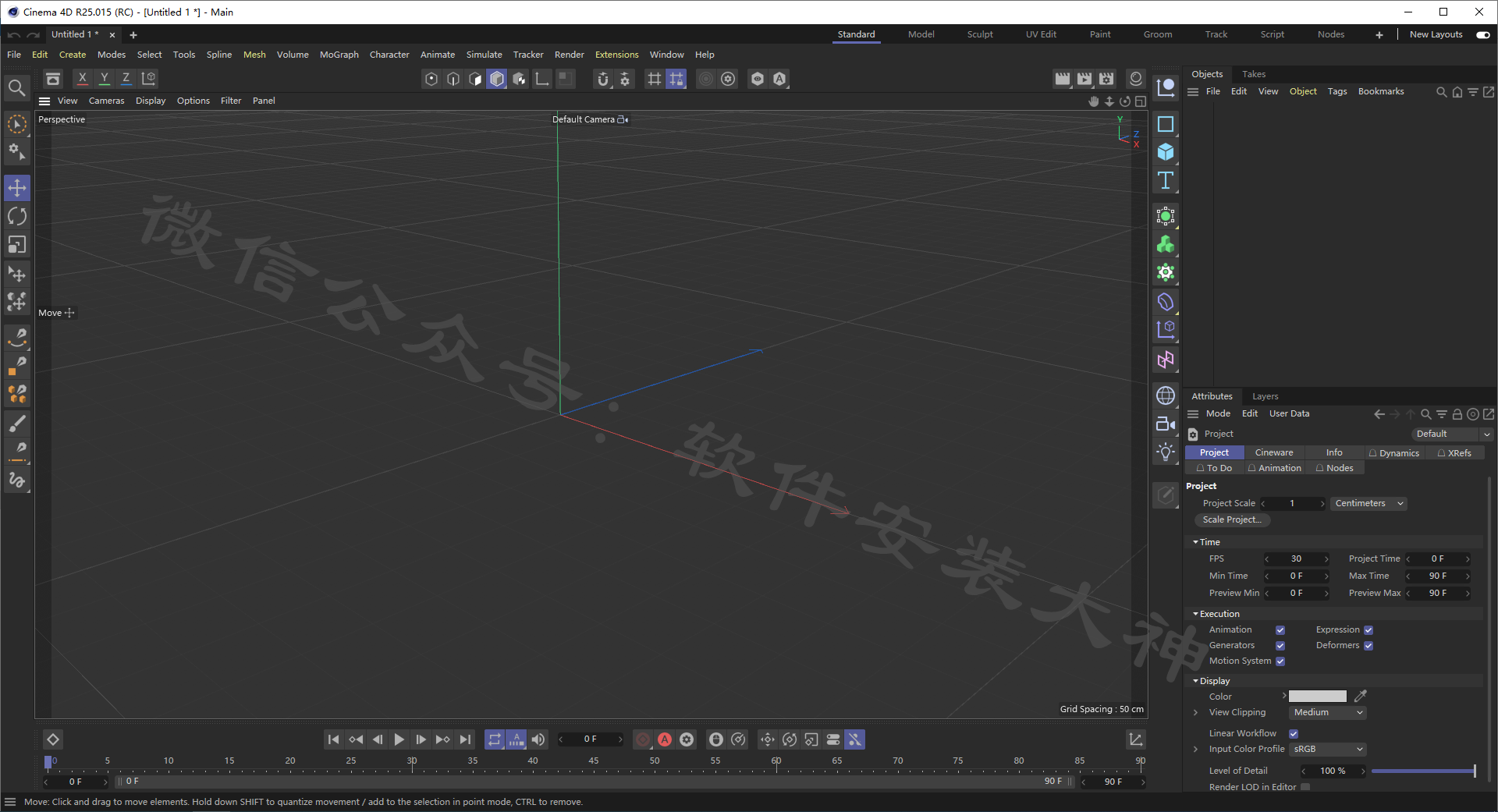Select the Scale tool in left toolbar
Image resolution: width=1498 pixels, height=812 pixels.
17,245
